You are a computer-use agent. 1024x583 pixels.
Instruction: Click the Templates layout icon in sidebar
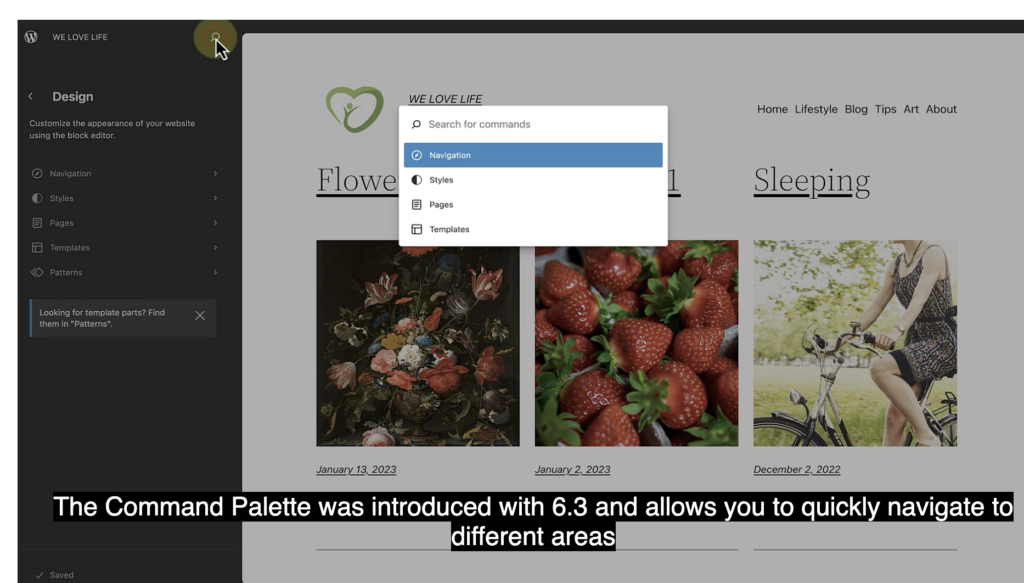pos(37,248)
